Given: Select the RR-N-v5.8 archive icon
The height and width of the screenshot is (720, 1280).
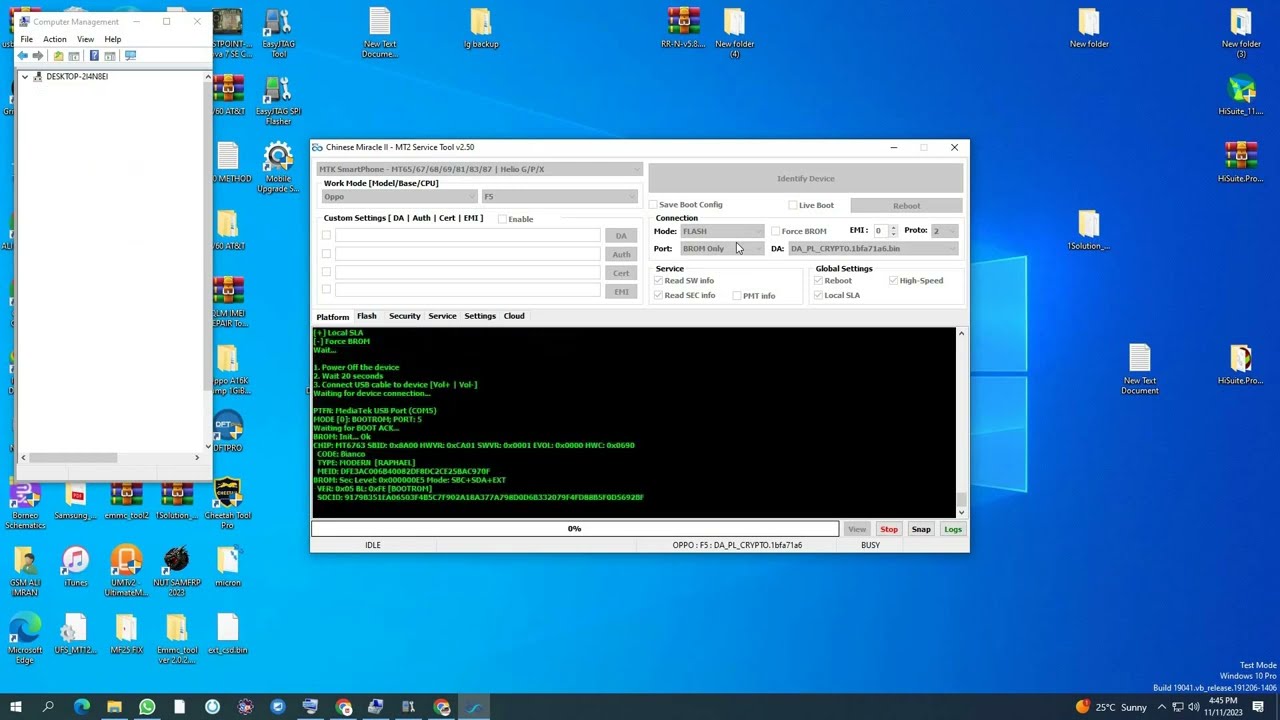Looking at the screenshot, I should [683, 29].
